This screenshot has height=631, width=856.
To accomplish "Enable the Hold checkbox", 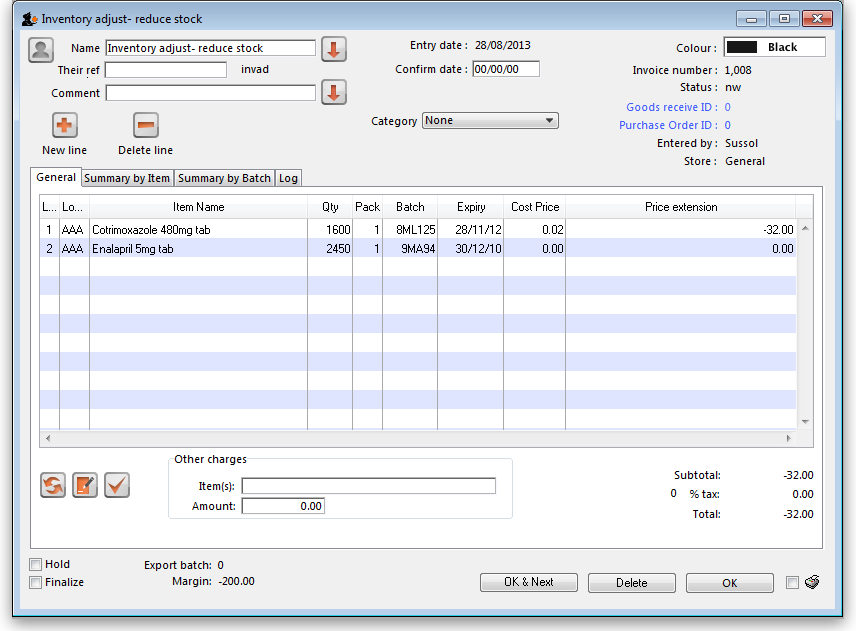I will click(36, 564).
